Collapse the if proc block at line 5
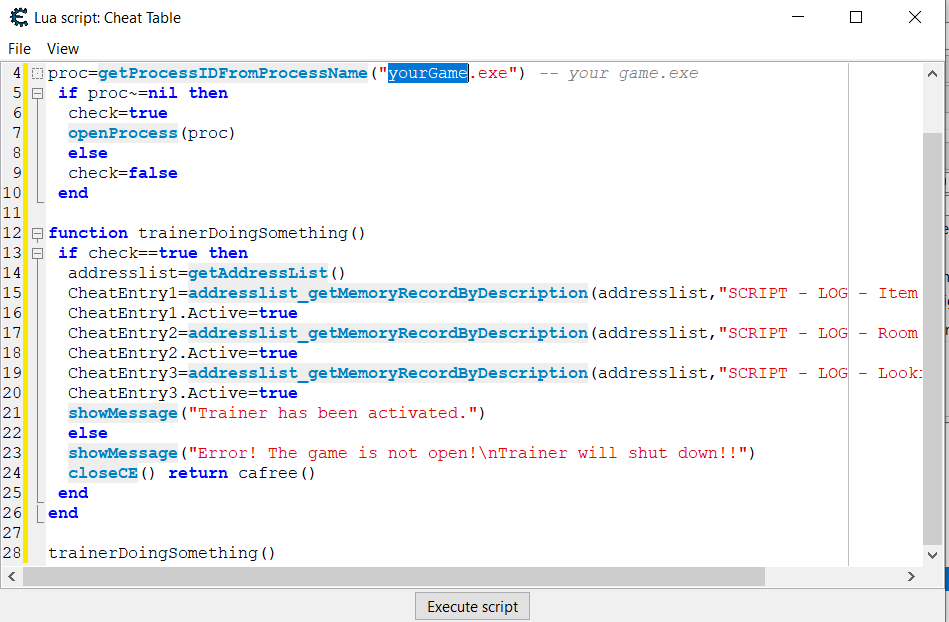This screenshot has width=949, height=622. [36, 92]
